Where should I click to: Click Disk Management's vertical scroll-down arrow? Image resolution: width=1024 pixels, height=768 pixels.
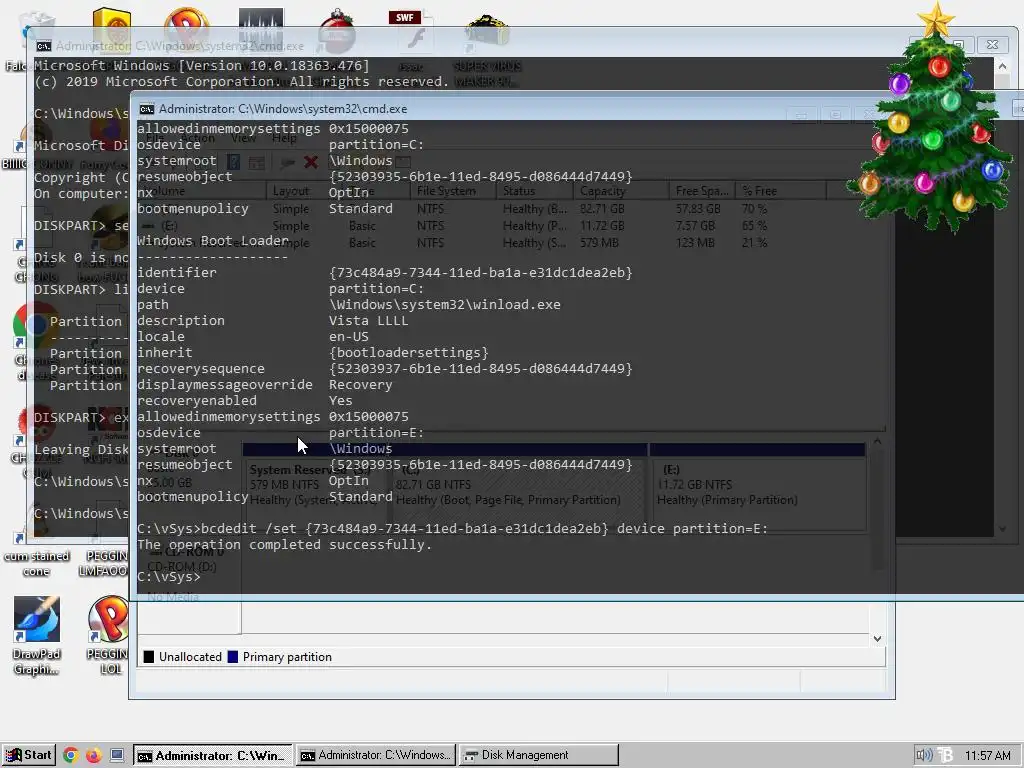[x=878, y=639]
